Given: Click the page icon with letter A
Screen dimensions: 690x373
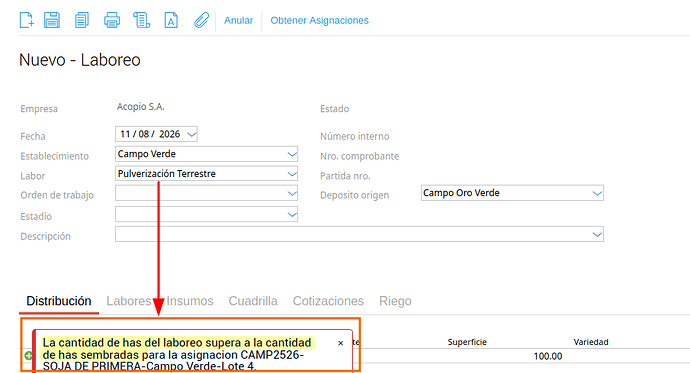Looking at the screenshot, I should (x=171, y=20).
